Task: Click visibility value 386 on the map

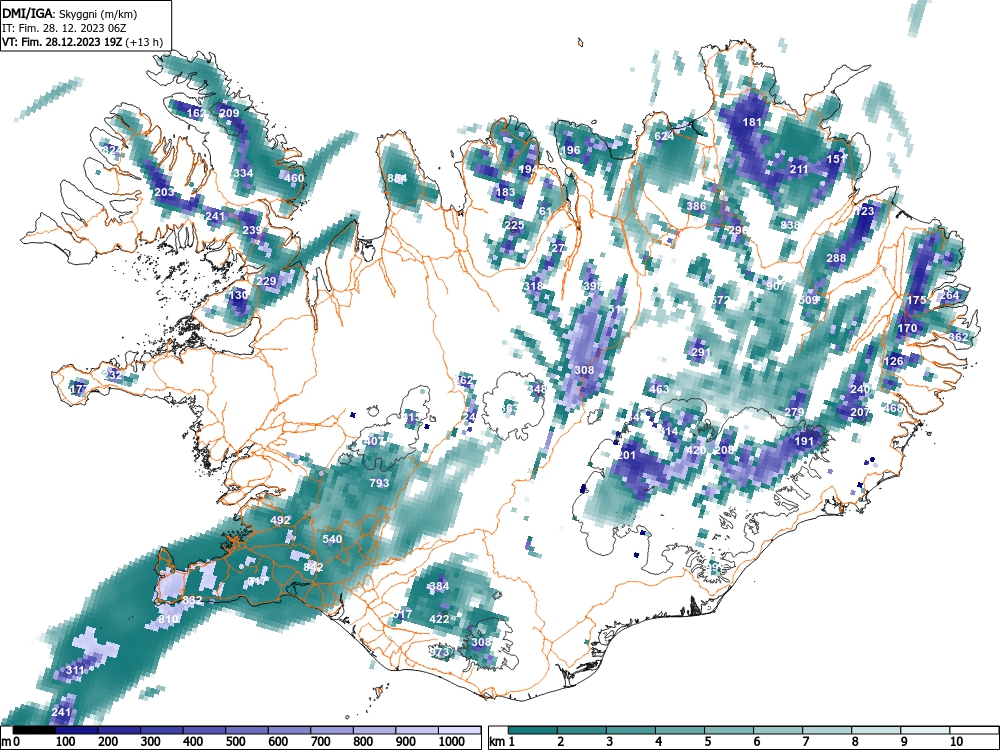Action: click(x=696, y=206)
